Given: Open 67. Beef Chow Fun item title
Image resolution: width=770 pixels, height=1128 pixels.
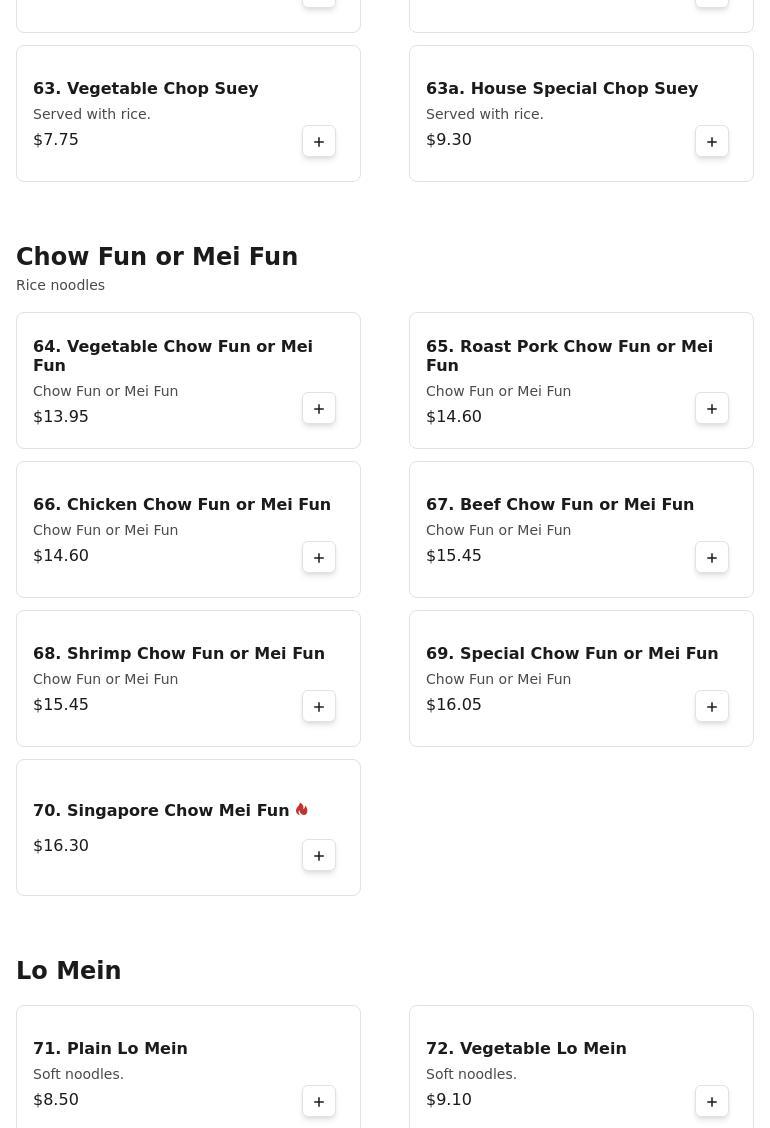Looking at the screenshot, I should [x=560, y=505].
